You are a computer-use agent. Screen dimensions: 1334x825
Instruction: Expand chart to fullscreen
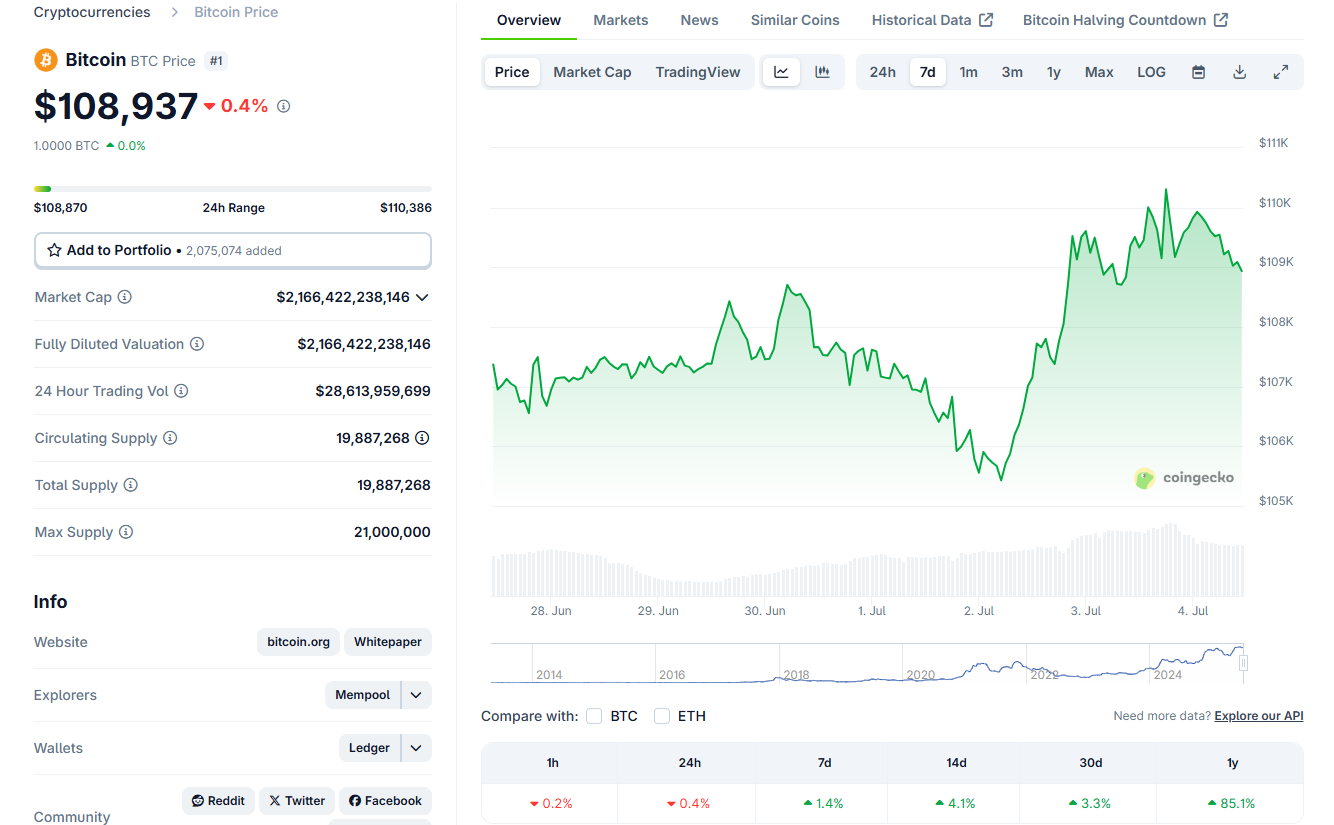coord(1280,72)
